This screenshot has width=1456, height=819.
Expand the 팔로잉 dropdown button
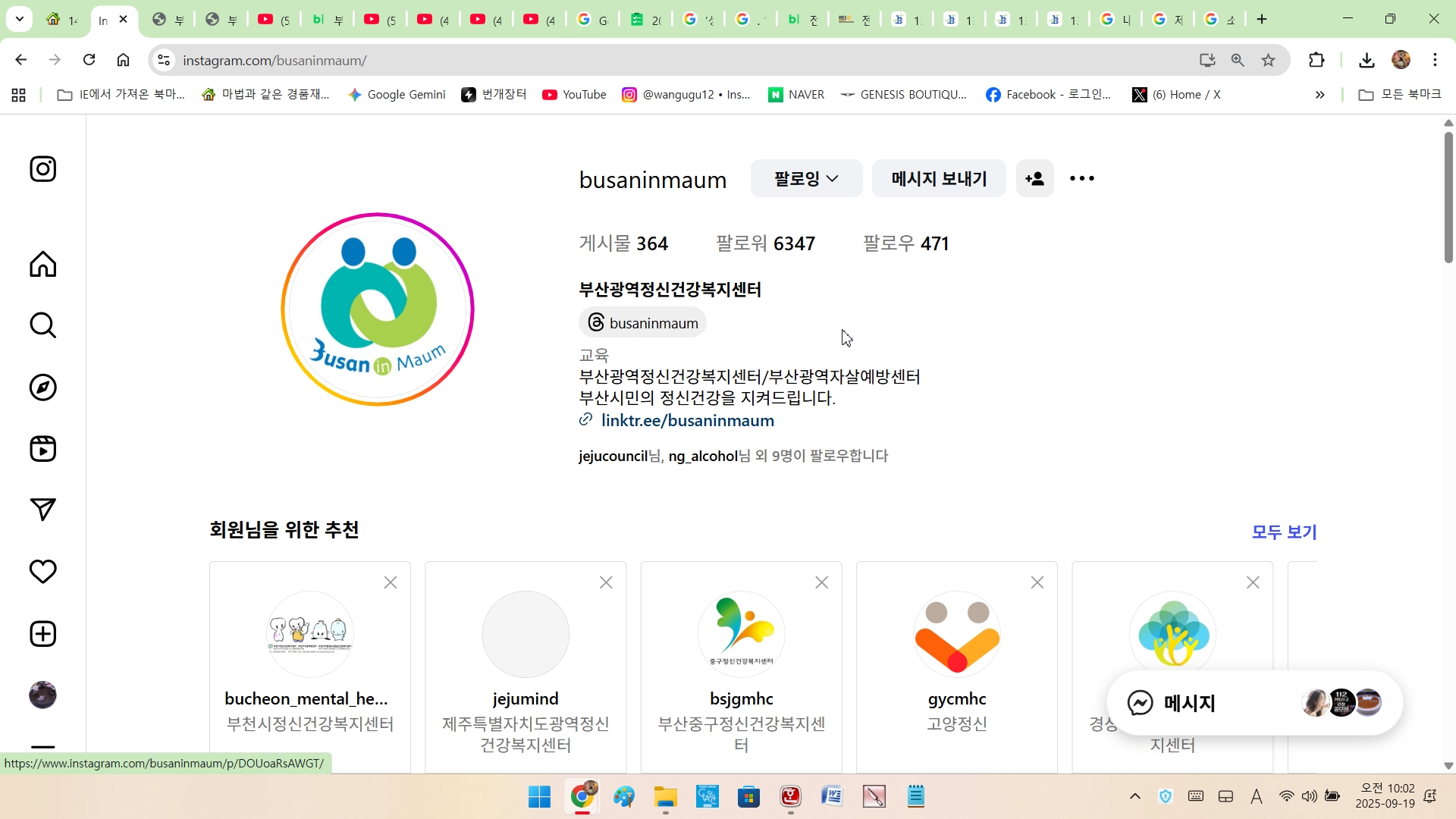coord(806,179)
